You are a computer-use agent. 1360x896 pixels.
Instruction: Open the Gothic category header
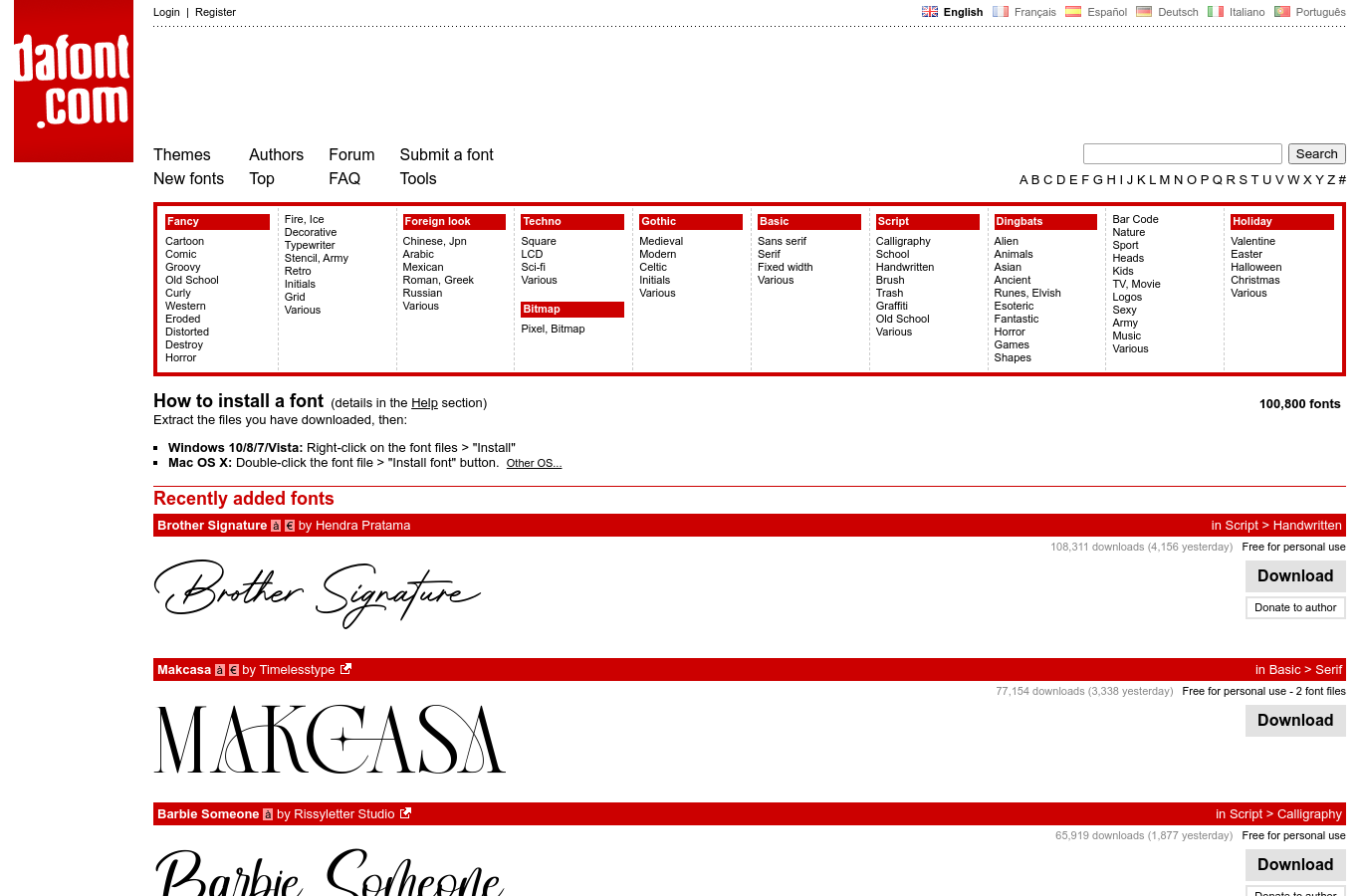(691, 222)
